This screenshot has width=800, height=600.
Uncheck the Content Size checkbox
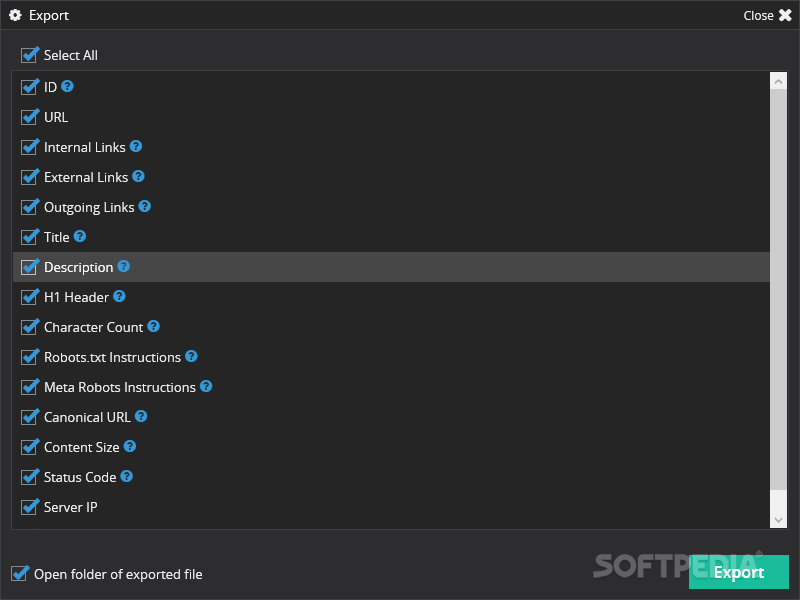(30, 447)
